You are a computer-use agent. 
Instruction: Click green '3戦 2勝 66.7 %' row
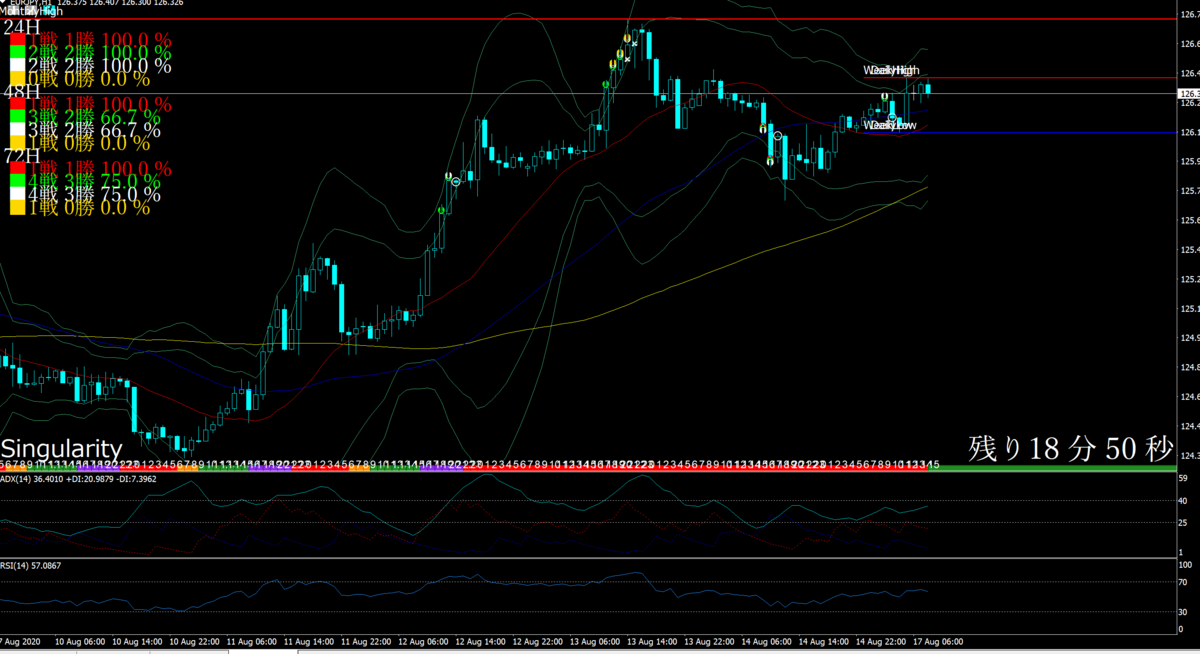pyautogui.click(x=94, y=117)
